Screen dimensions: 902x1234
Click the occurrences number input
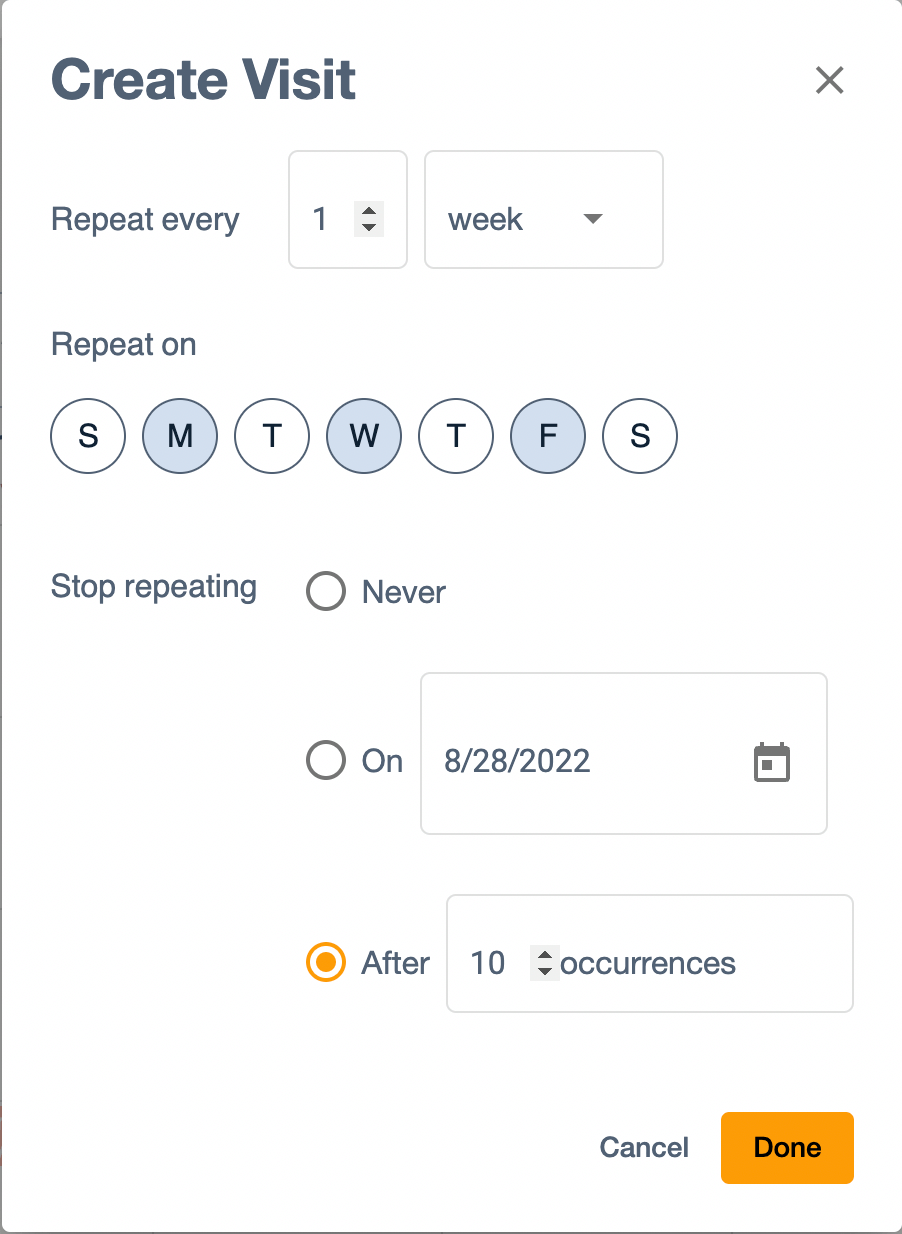click(x=487, y=963)
